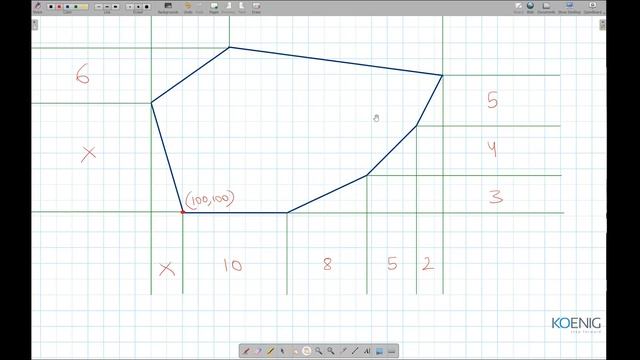Choose the medium eraser size
640x360 pixels.
138,7
